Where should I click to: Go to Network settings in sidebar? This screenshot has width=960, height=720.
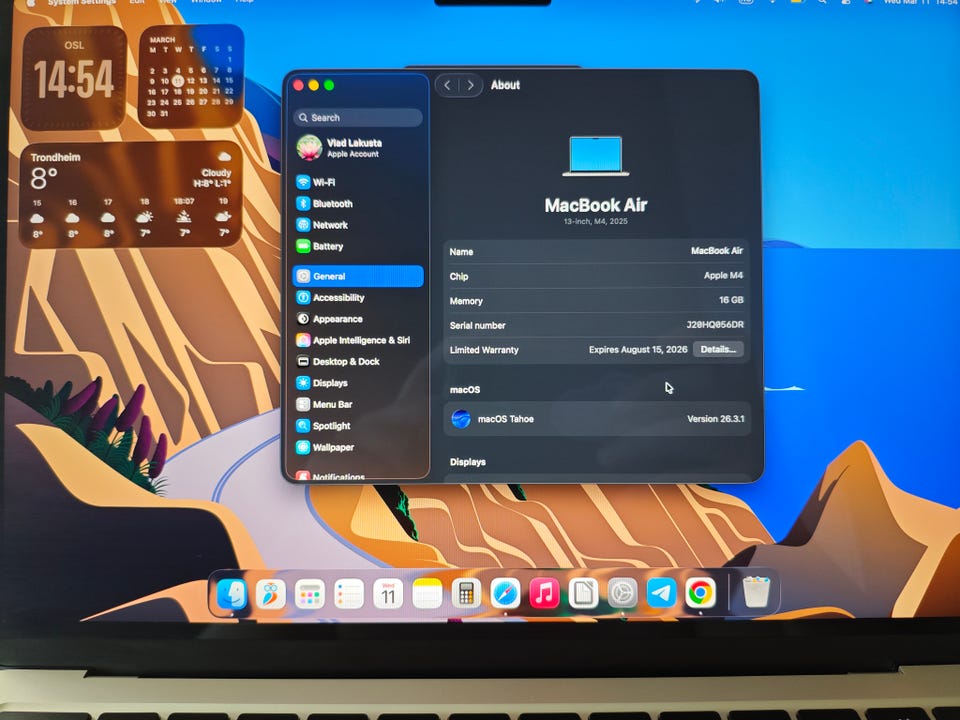coord(358,225)
